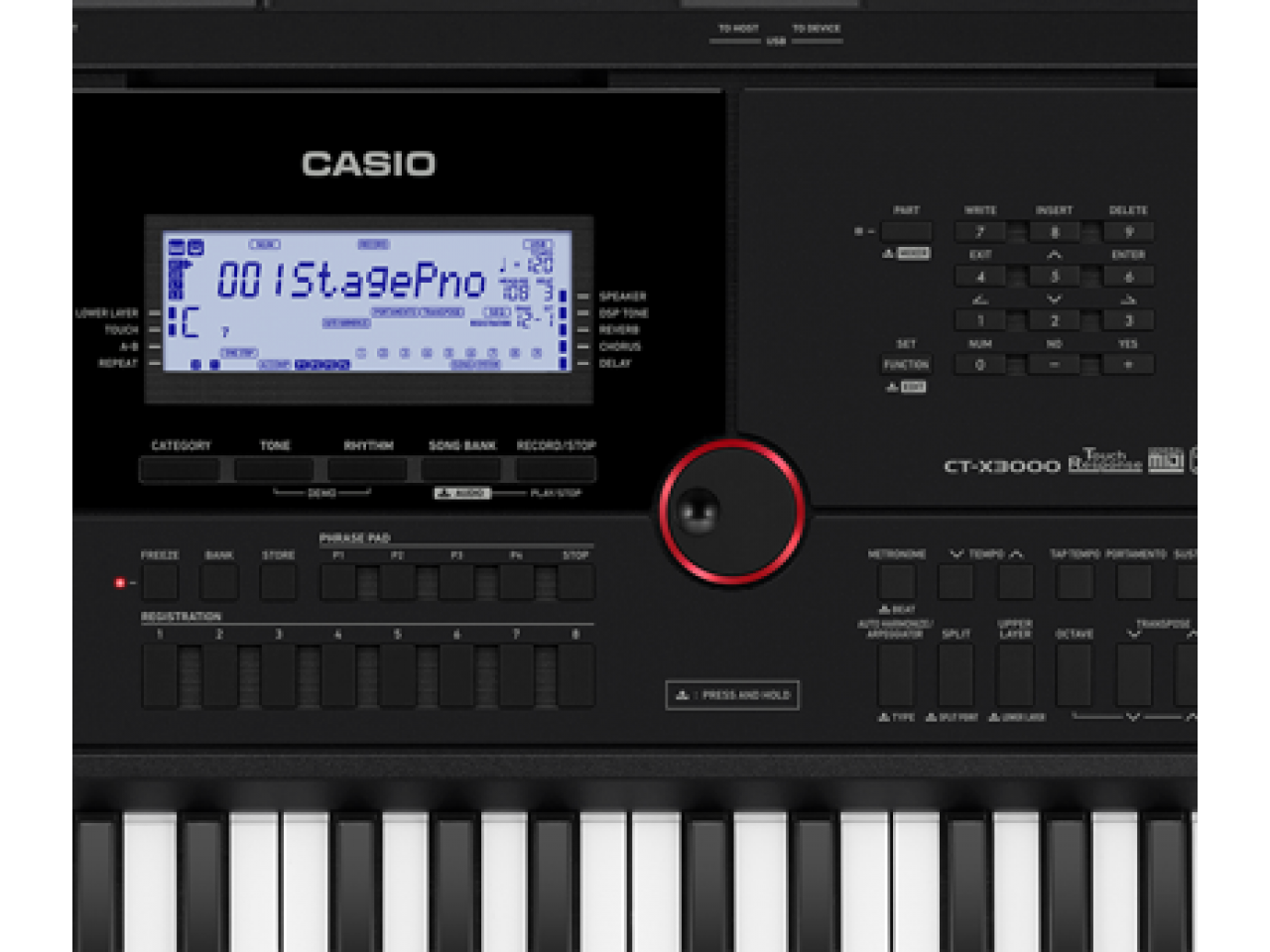Push the FUNCTION button
1270x952 pixels.
pos(906,365)
